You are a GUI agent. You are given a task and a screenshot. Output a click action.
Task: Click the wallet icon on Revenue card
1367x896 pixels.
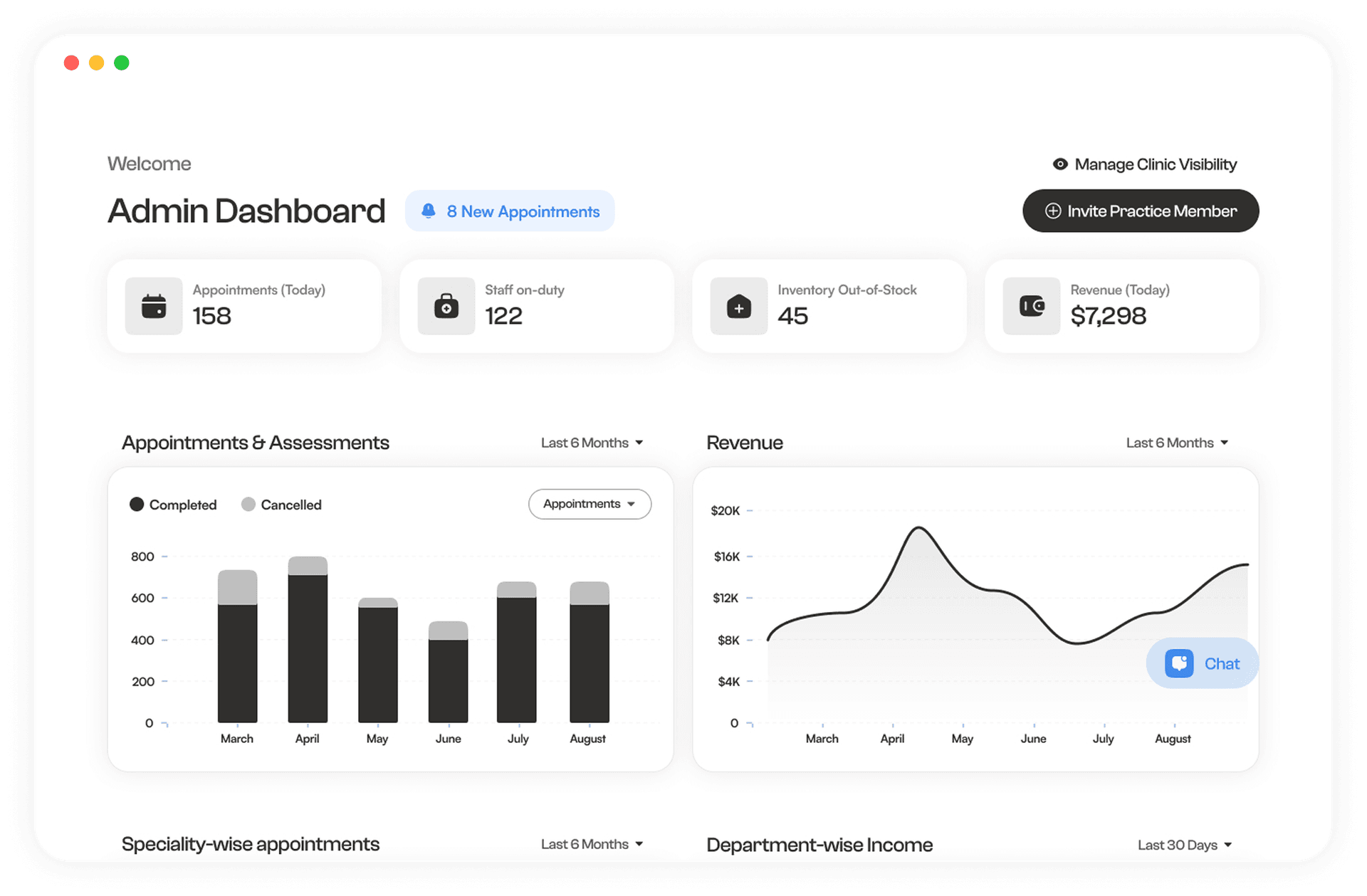tap(1032, 306)
